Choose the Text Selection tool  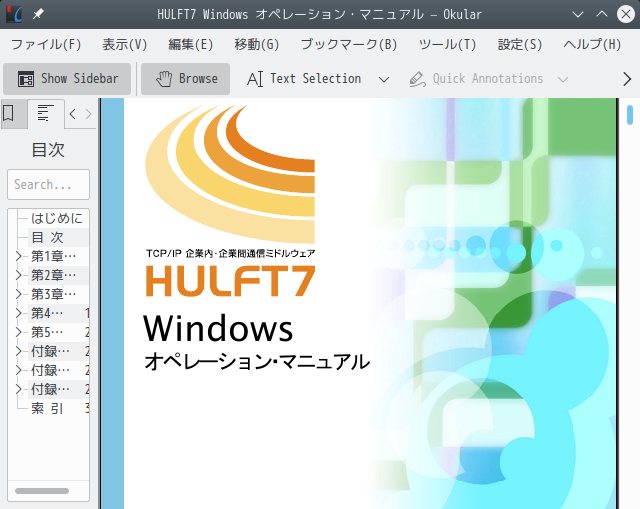click(304, 79)
